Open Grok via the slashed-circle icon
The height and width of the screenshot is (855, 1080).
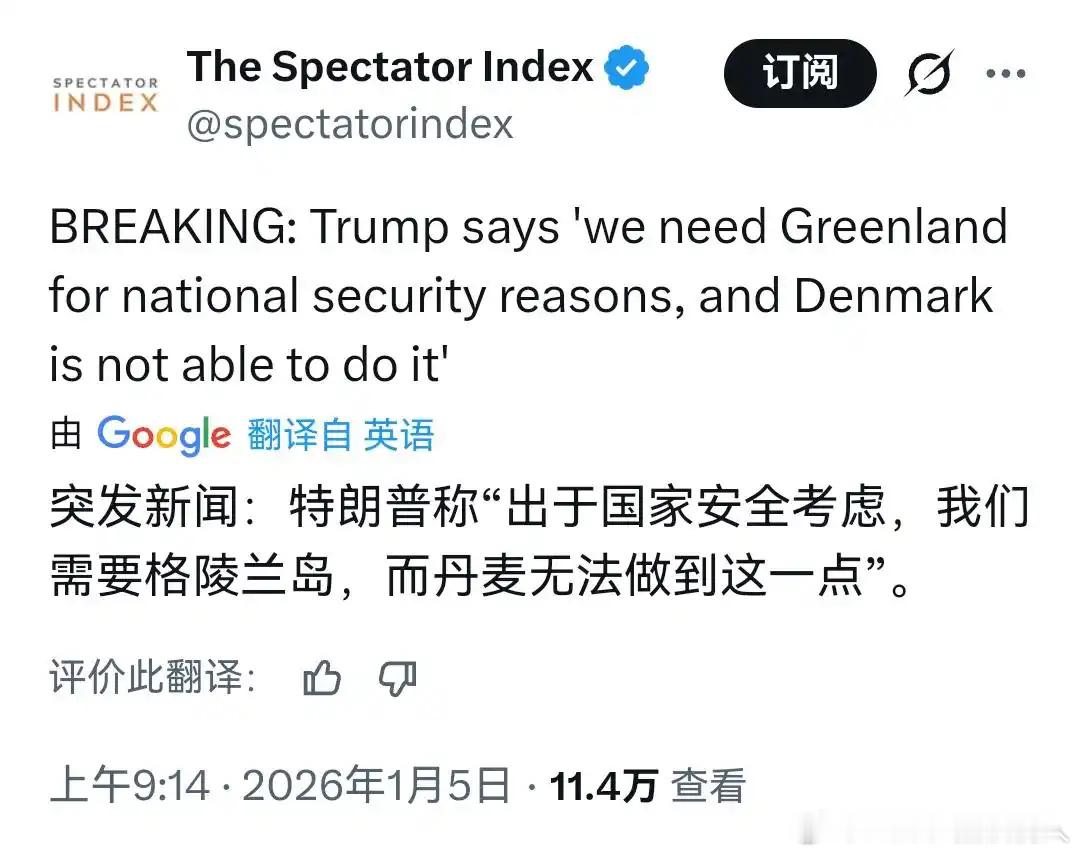click(x=929, y=73)
